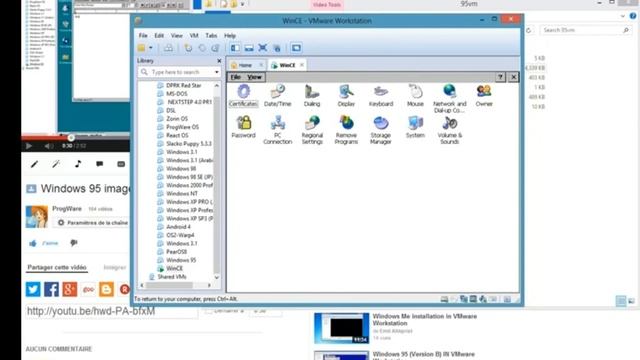Open the power button dropdown arrow in toolbar
Image resolution: width=640 pixels, height=360 pixels.
tap(151, 48)
